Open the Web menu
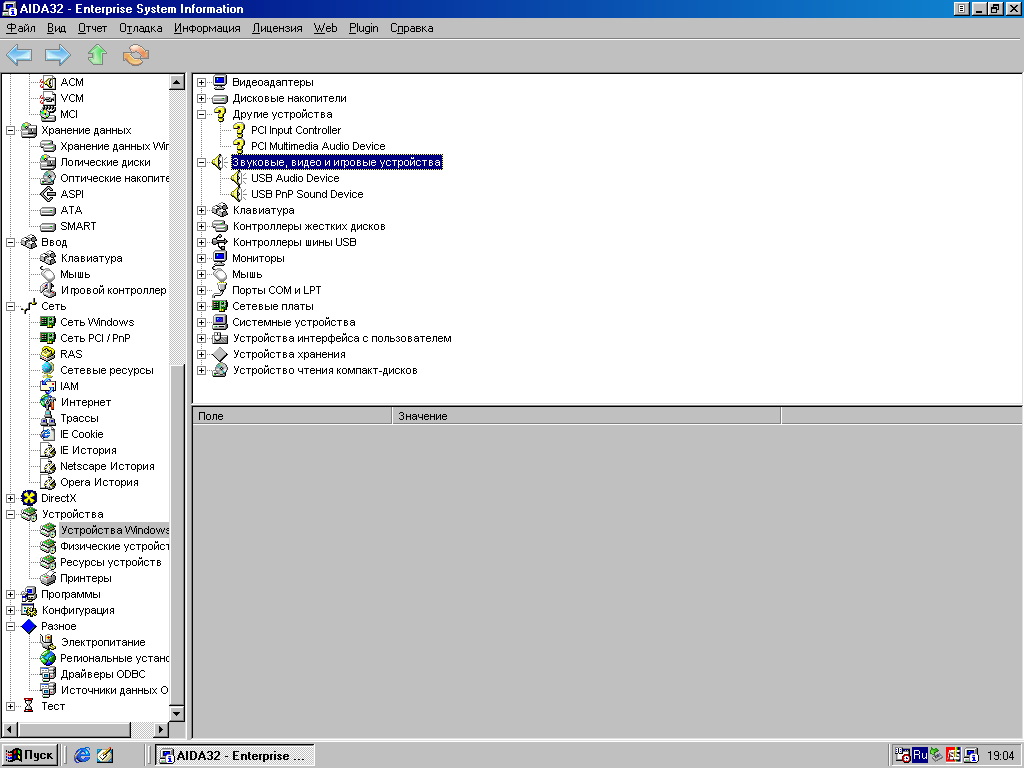This screenshot has height=768, width=1024. coord(325,28)
